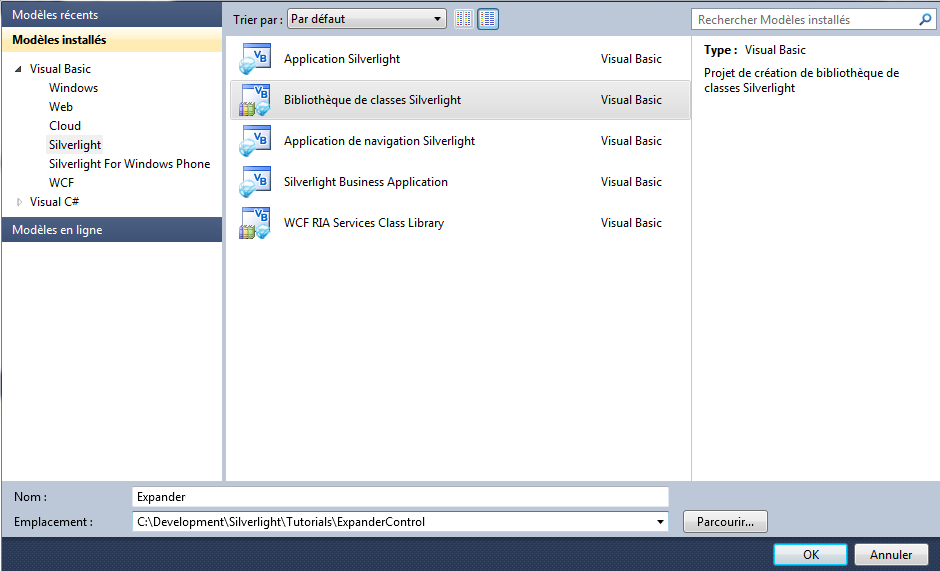This screenshot has height=571, width=940.
Task: Click the Application Silverlight template icon
Action: coord(254,59)
